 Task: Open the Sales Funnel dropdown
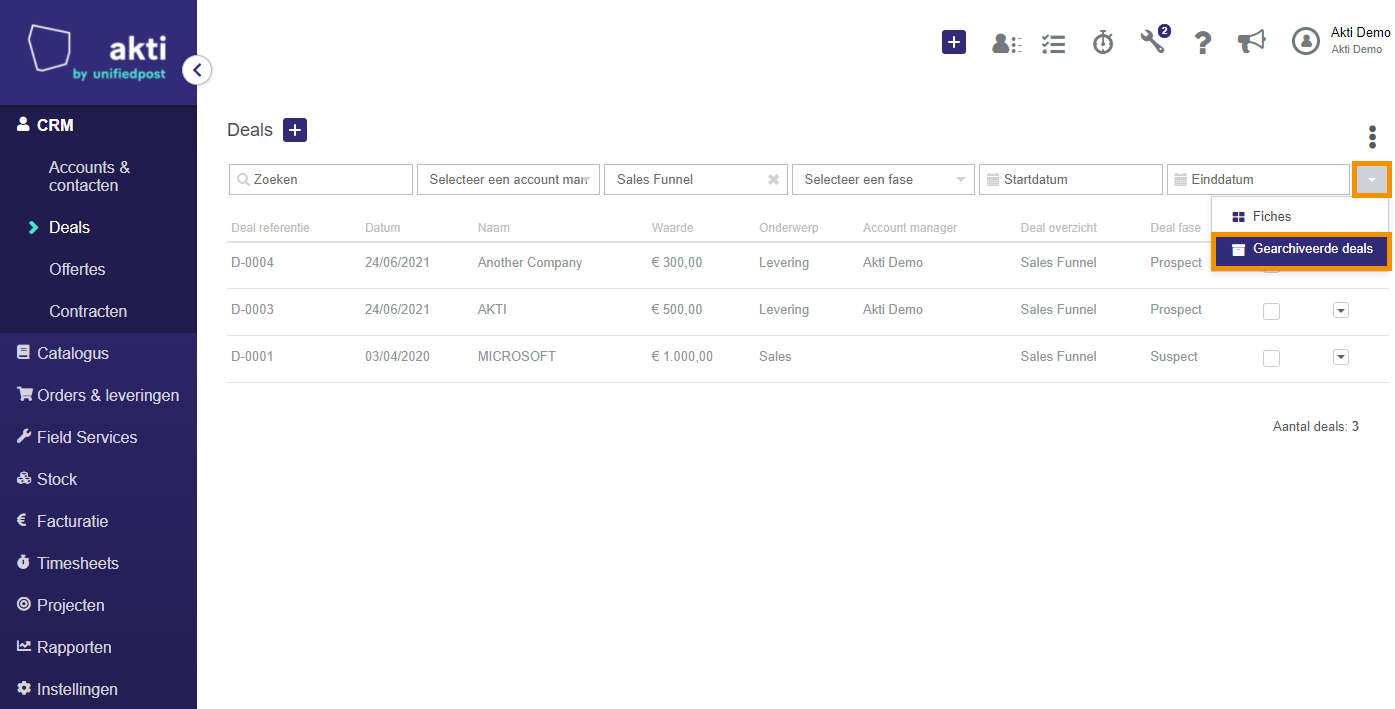click(x=696, y=180)
